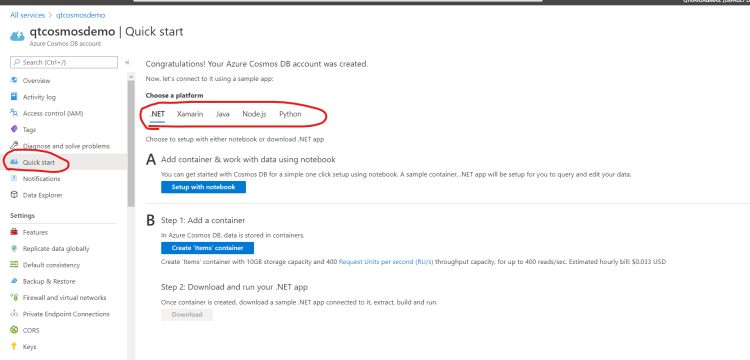750x360 pixels.
Task: Click the yellow Keys icon
Action: (x=14, y=347)
